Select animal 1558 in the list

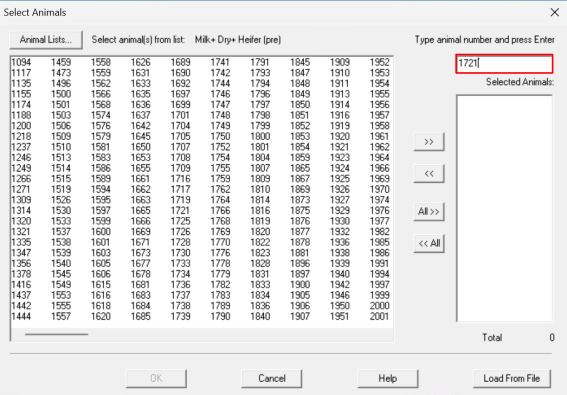click(x=101, y=62)
